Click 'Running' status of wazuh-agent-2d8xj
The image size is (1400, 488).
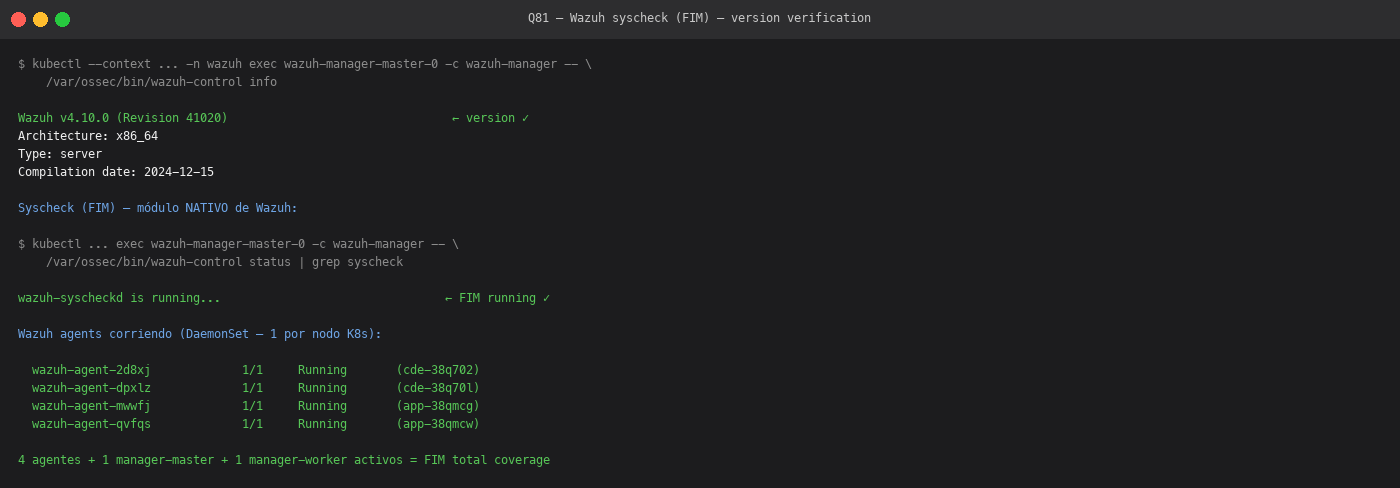322,370
